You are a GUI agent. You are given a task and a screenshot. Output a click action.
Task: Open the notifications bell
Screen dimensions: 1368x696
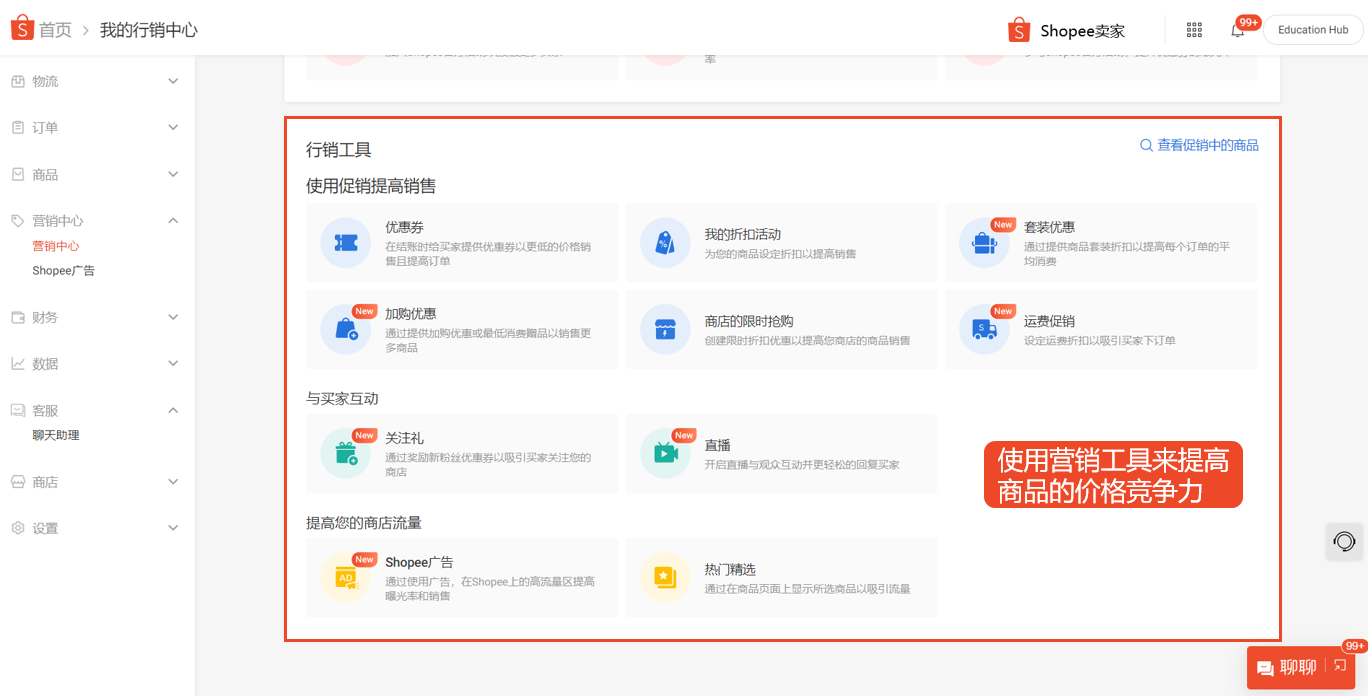click(x=1237, y=30)
